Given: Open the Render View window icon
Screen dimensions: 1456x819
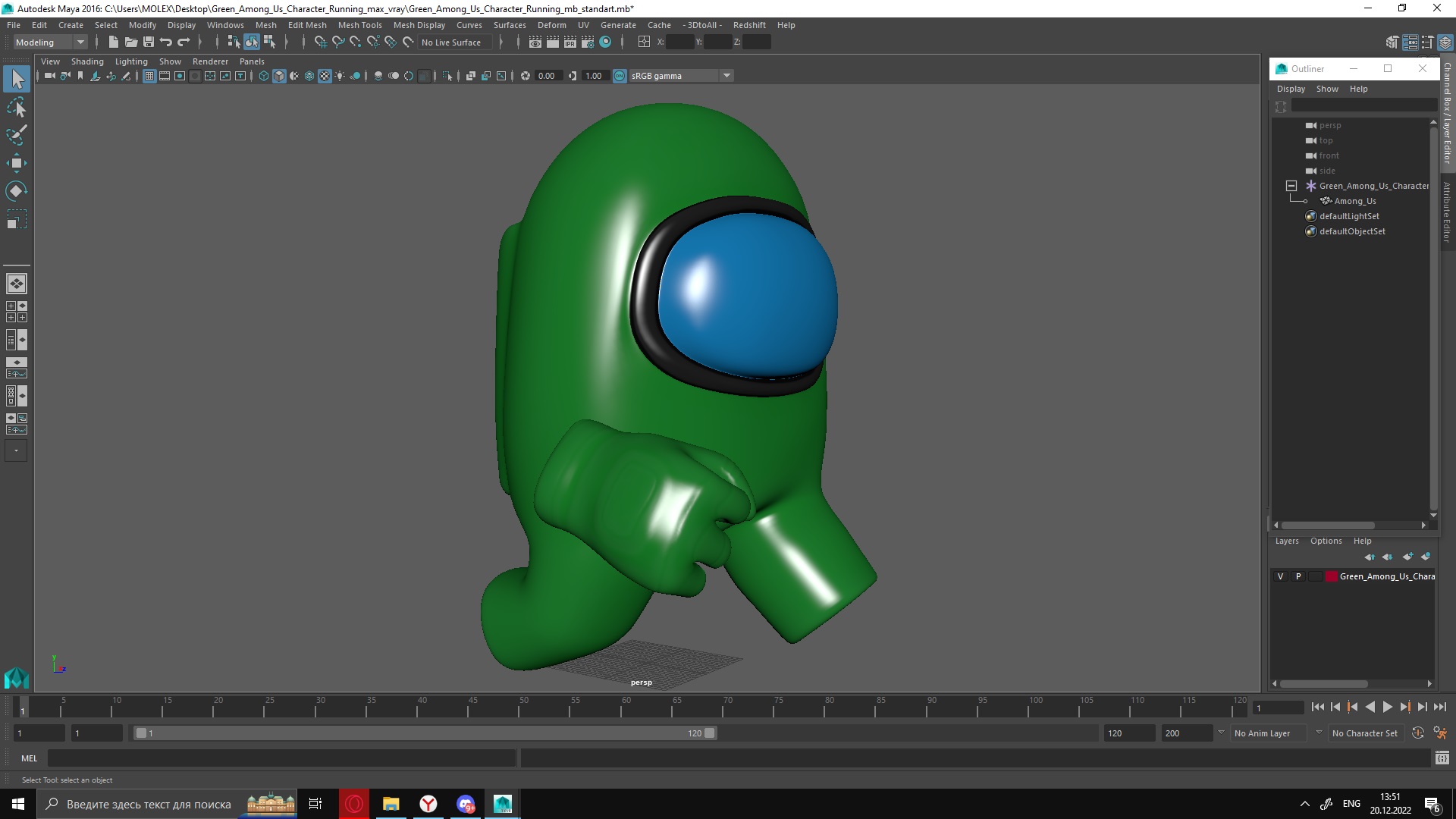Looking at the screenshot, I should [x=535, y=42].
